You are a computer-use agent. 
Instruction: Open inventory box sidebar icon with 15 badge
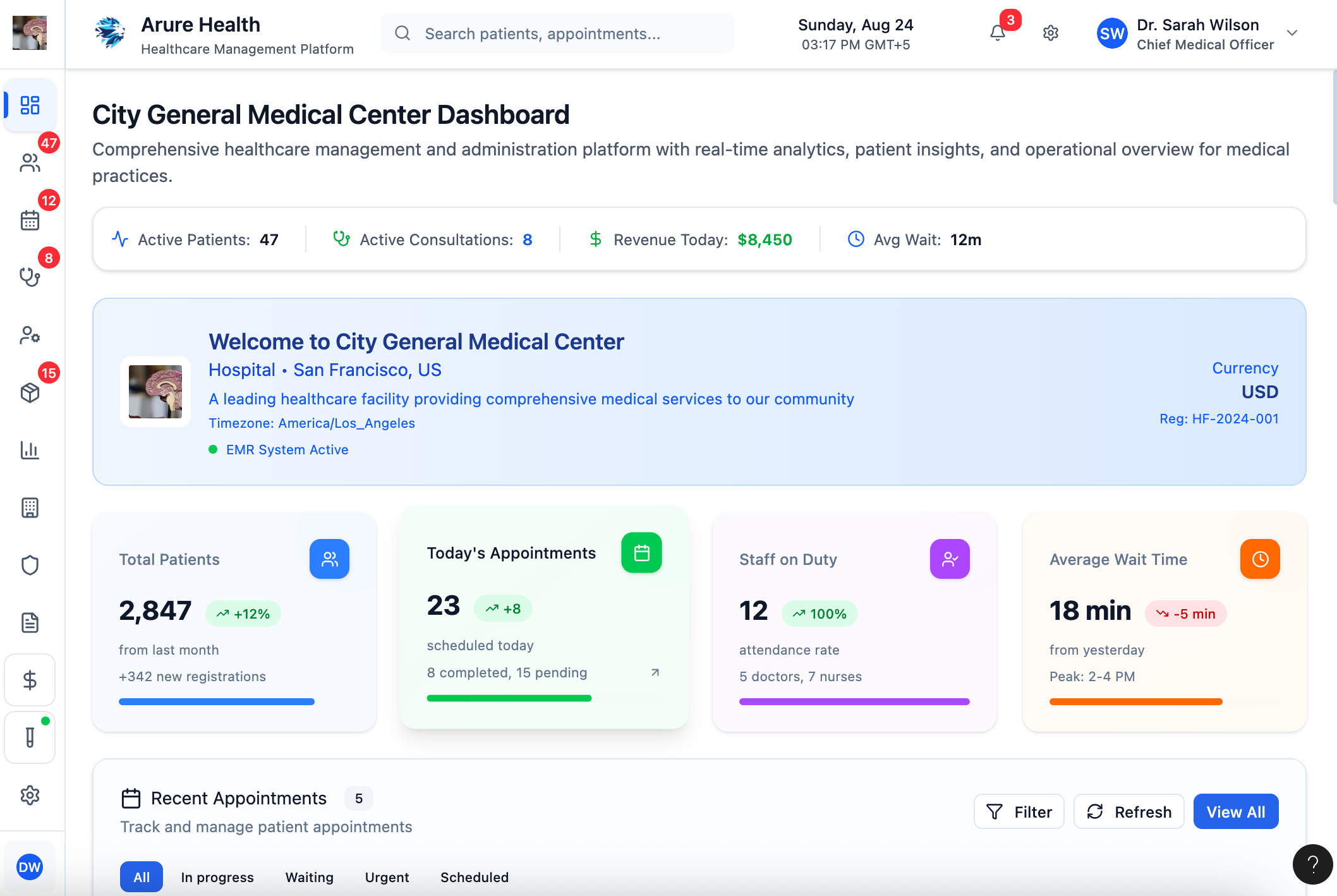[30, 392]
